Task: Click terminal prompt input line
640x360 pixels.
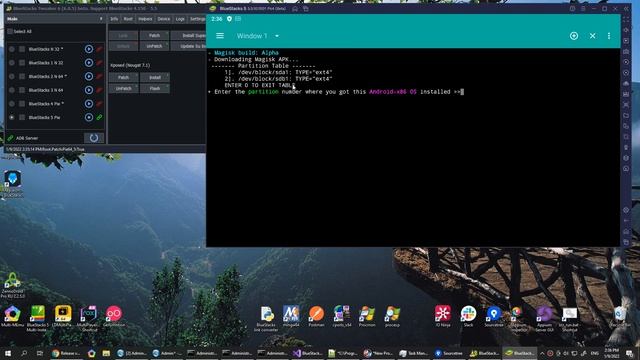Action: (335, 92)
